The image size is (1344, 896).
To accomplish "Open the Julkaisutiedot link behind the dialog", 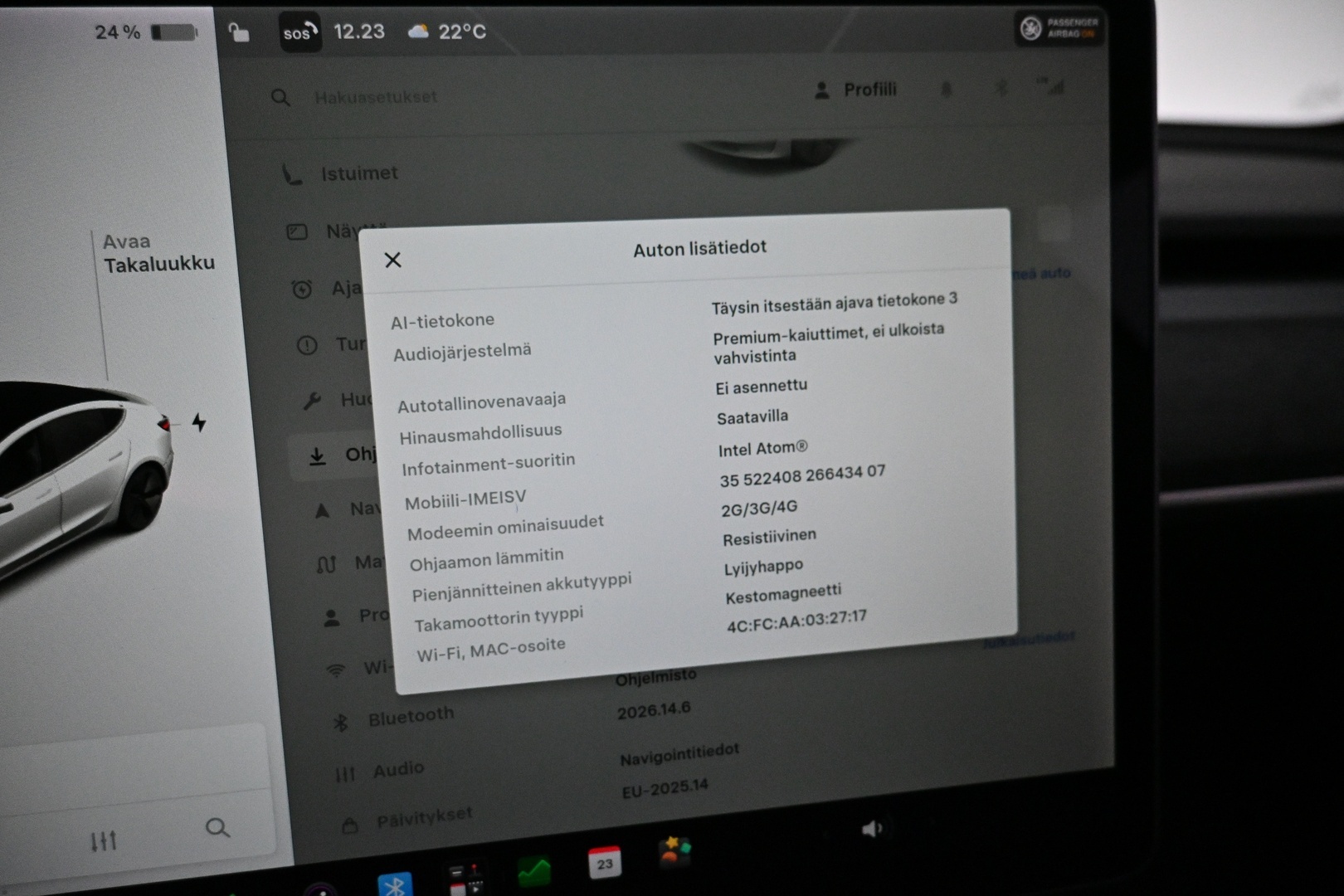I will click(1029, 640).
